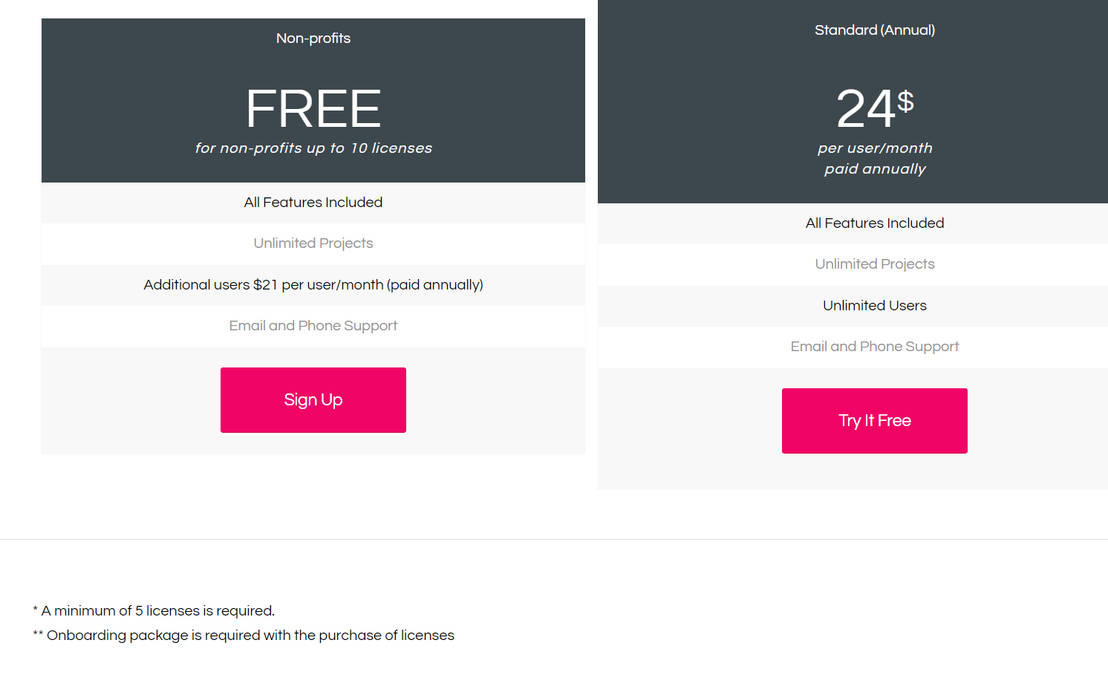This screenshot has width=1108, height=677.
Task: Select the Non-profits plan header
Action: tap(313, 38)
